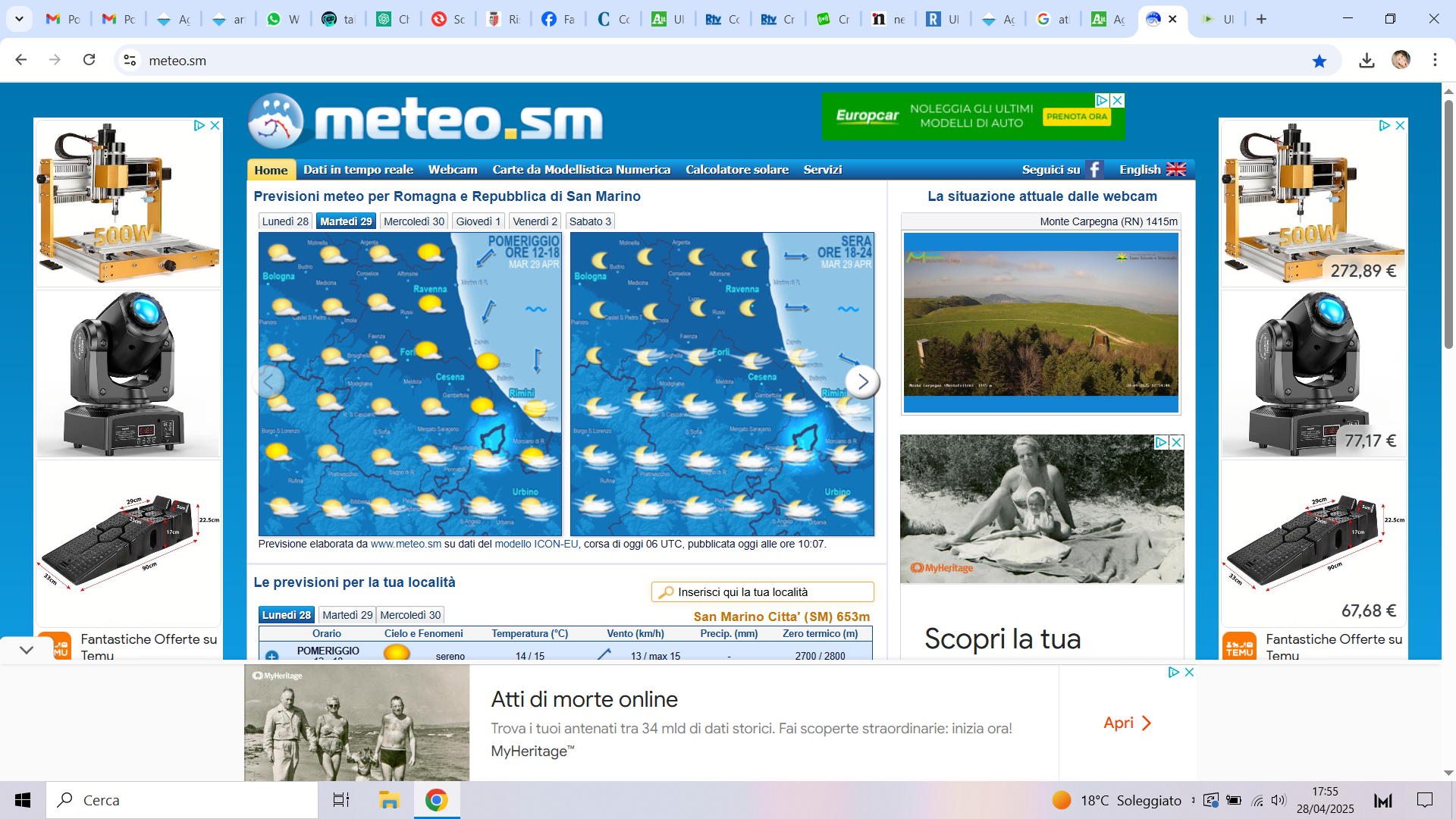Screen dimensions: 1456x819
Task: Open the Chrome profile avatar
Action: point(1401,60)
